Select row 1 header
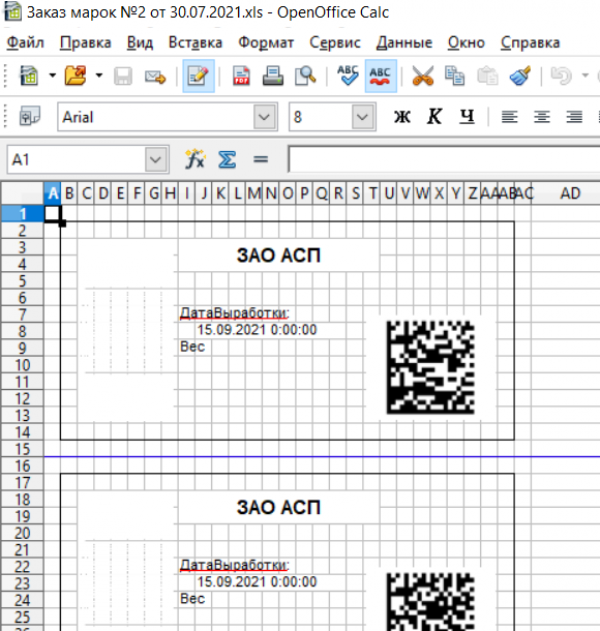The height and width of the screenshot is (631, 600). 23,214
